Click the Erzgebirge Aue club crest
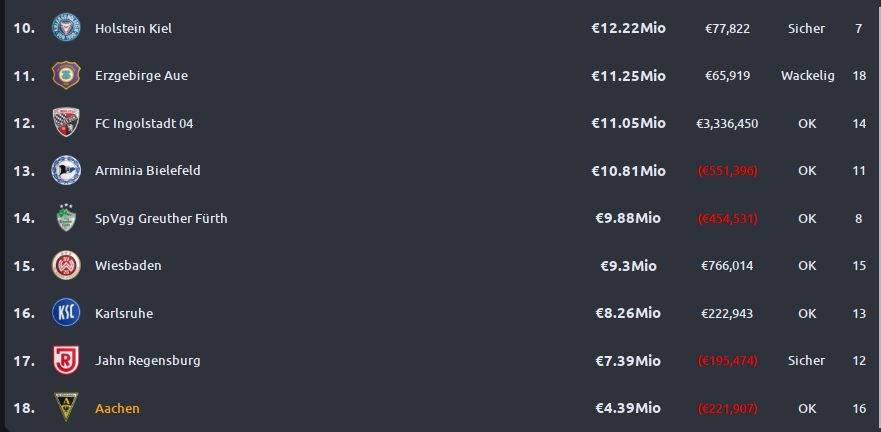Screen dimensions: 881x432 tap(66, 75)
